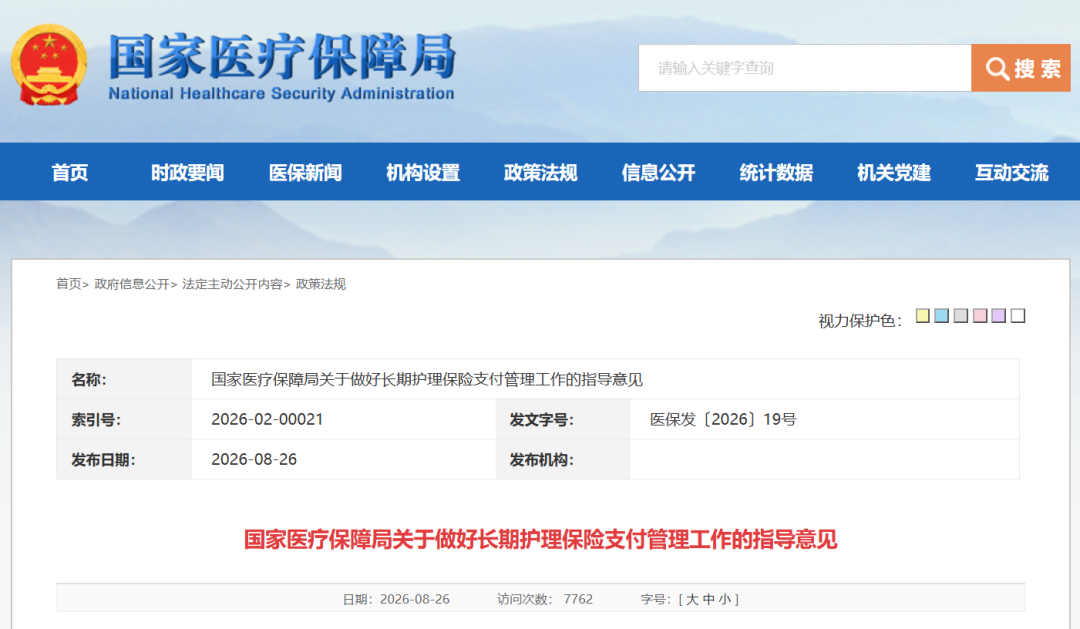Click the index number 2026-02-00021
Screen dimensions: 1080x629
tap(267, 419)
